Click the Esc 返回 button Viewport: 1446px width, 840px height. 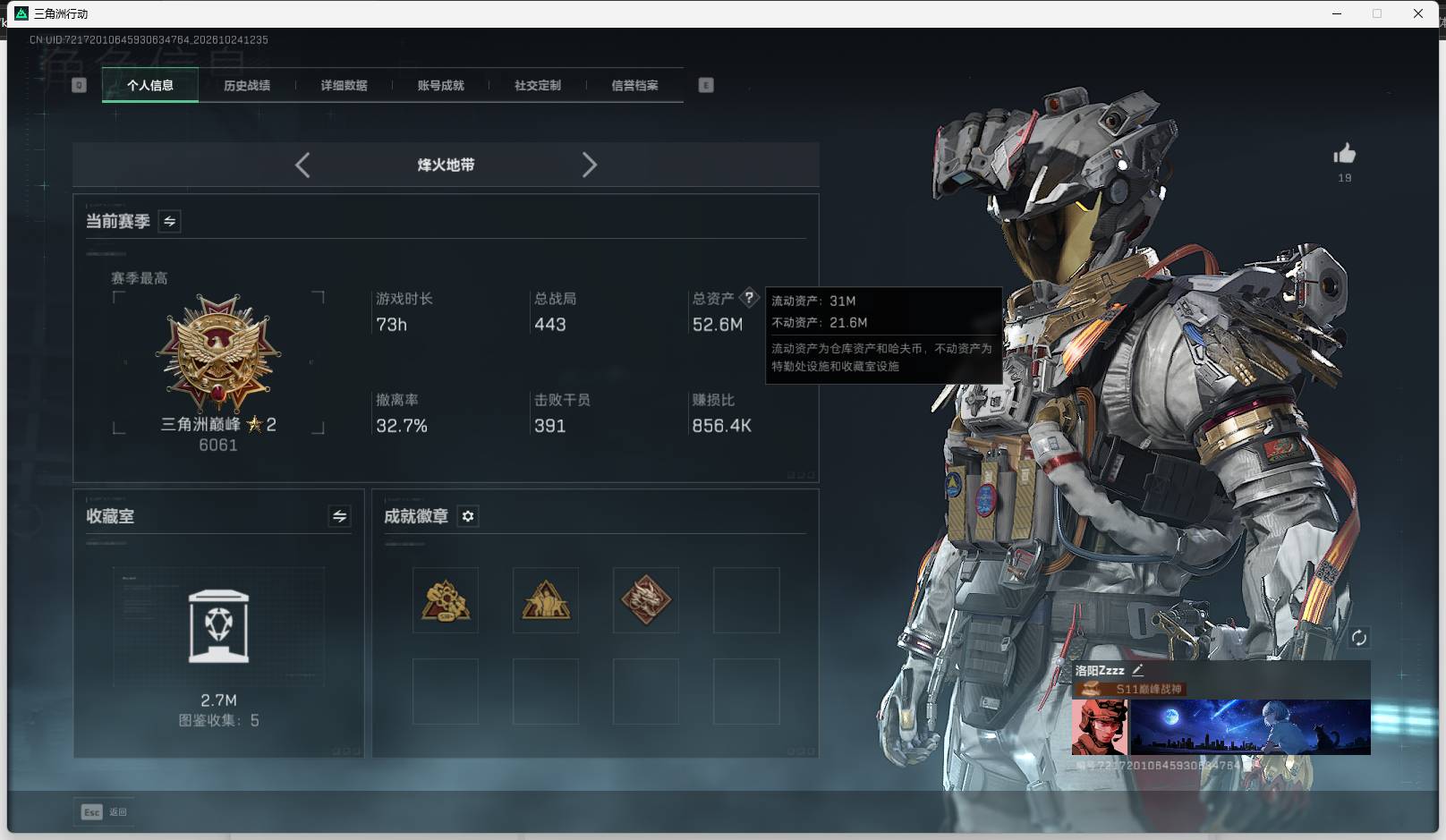[104, 811]
